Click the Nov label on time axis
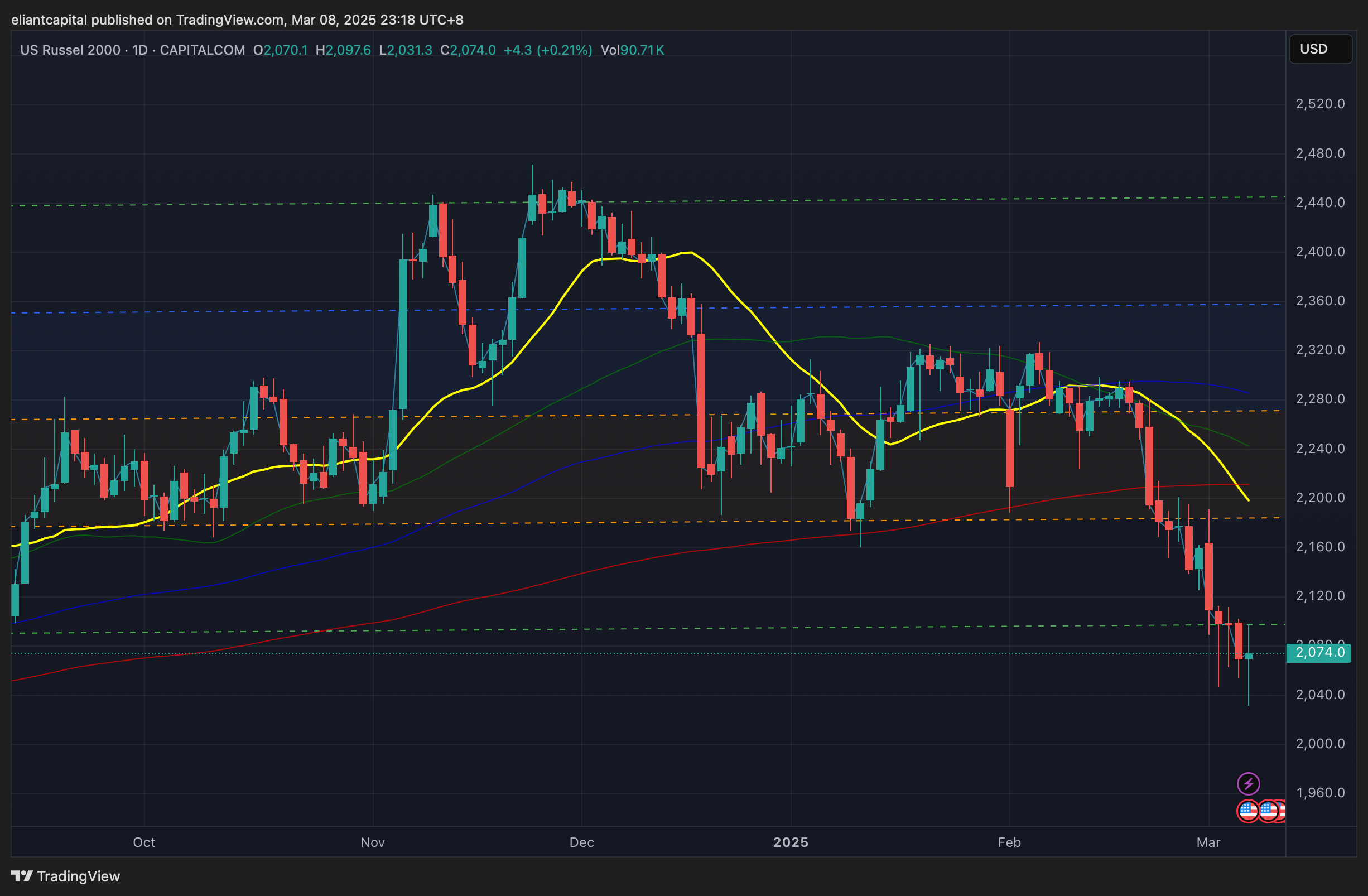The width and height of the screenshot is (1368, 896). [x=373, y=842]
